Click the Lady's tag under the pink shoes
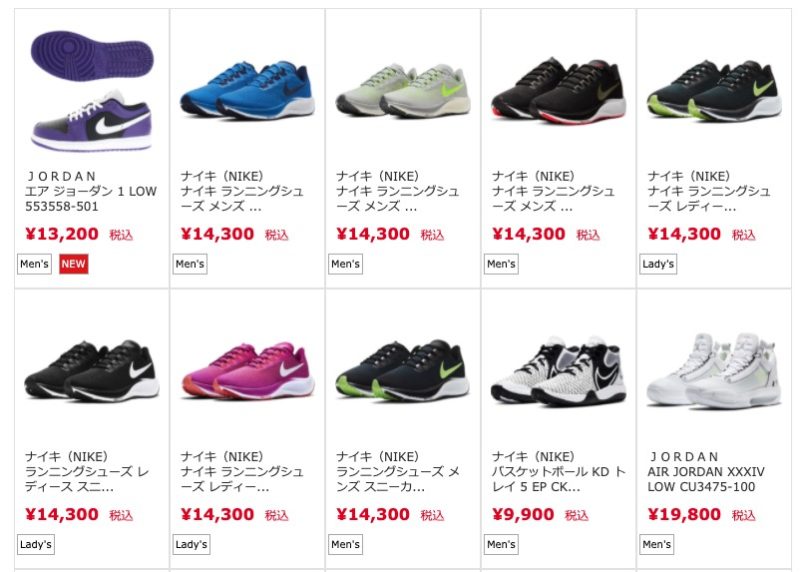Screen dimensions: 800x572 191,544
